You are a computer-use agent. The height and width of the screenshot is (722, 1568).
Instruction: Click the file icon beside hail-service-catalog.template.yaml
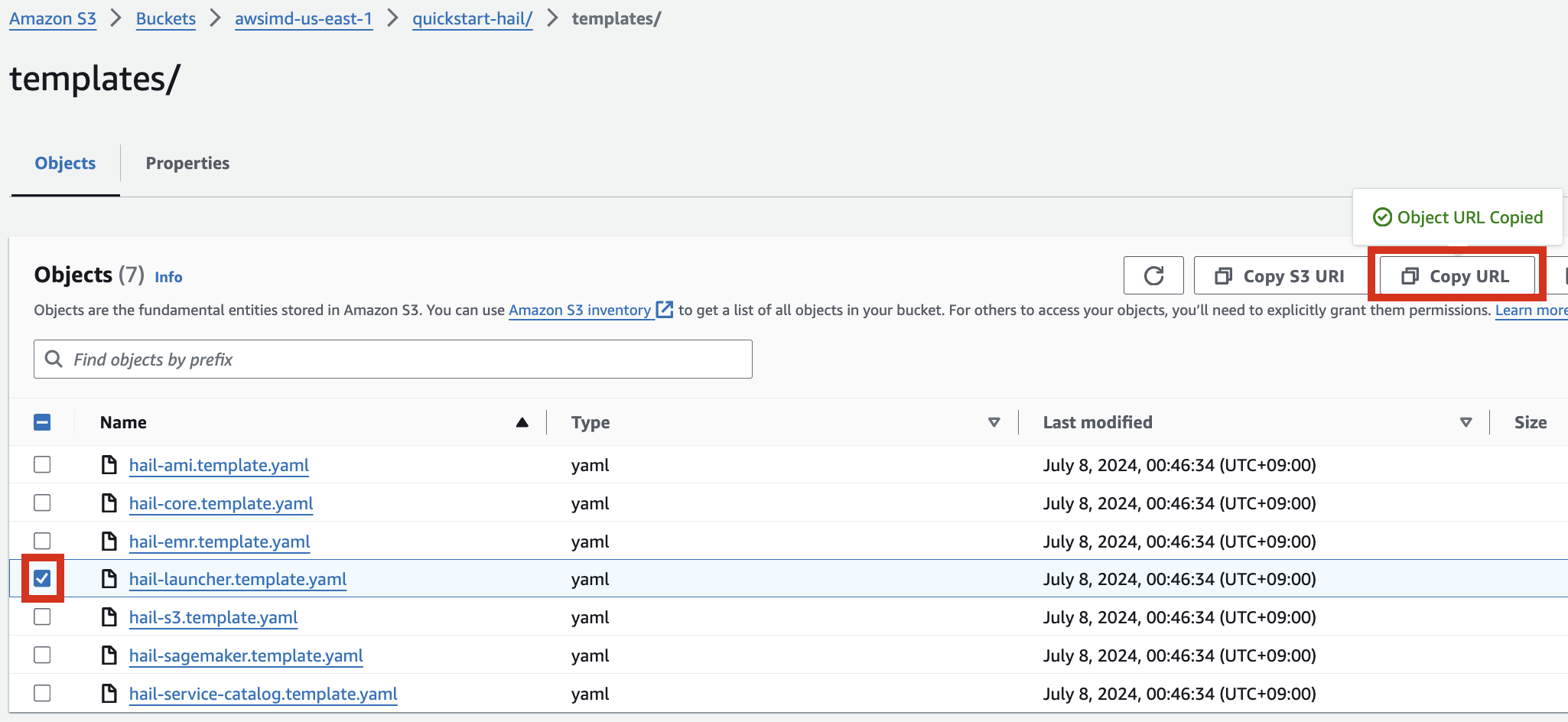(109, 694)
